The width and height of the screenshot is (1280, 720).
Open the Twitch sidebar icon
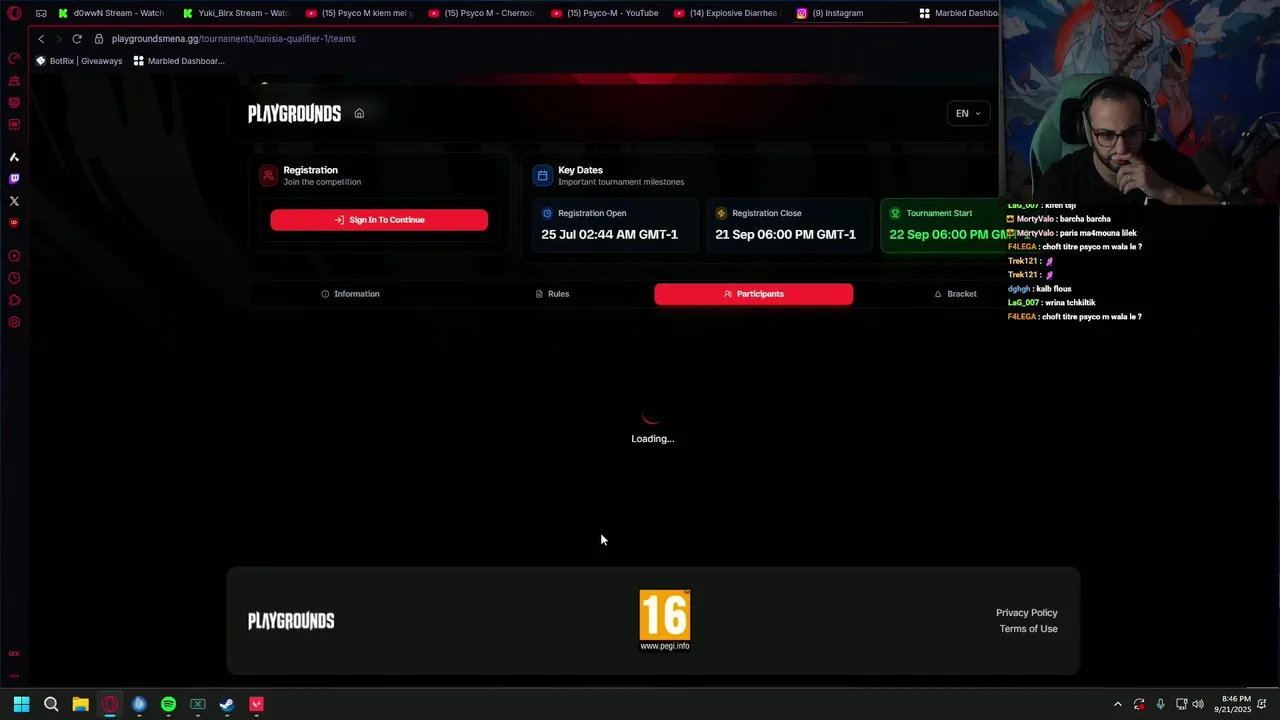(14, 179)
